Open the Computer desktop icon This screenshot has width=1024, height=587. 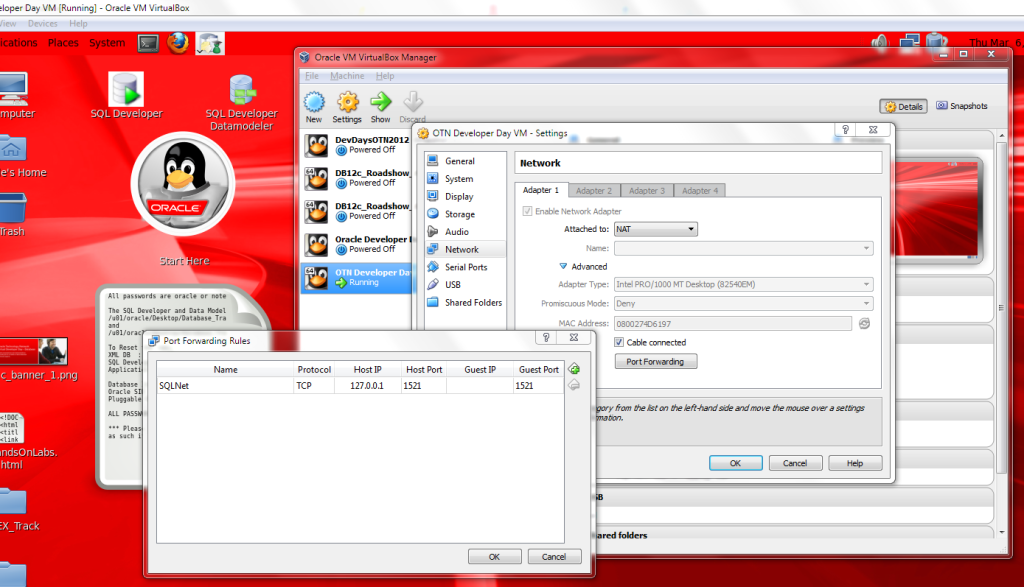(13, 89)
